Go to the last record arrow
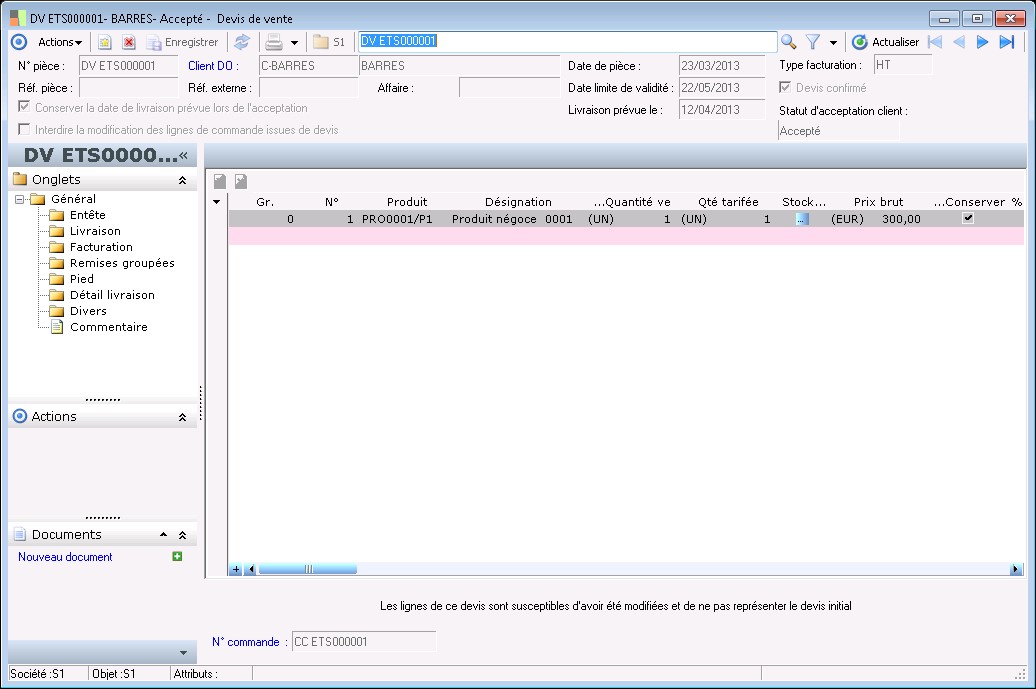Image resolution: width=1036 pixels, height=689 pixels. coord(1006,42)
